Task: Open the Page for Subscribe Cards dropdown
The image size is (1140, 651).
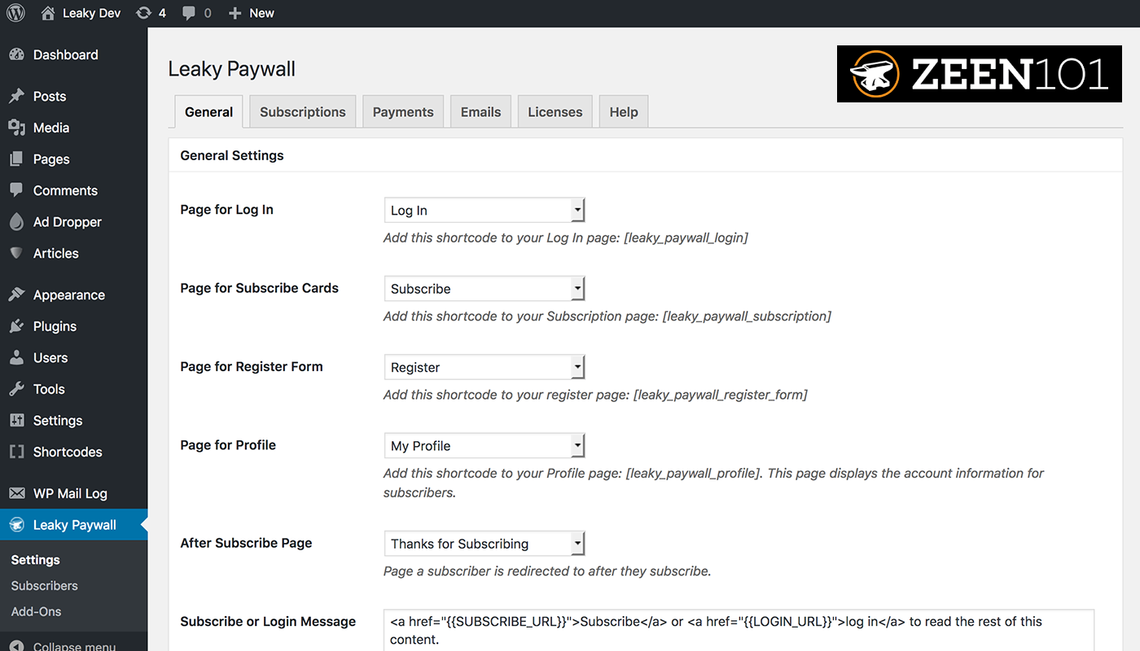Action: coord(484,289)
